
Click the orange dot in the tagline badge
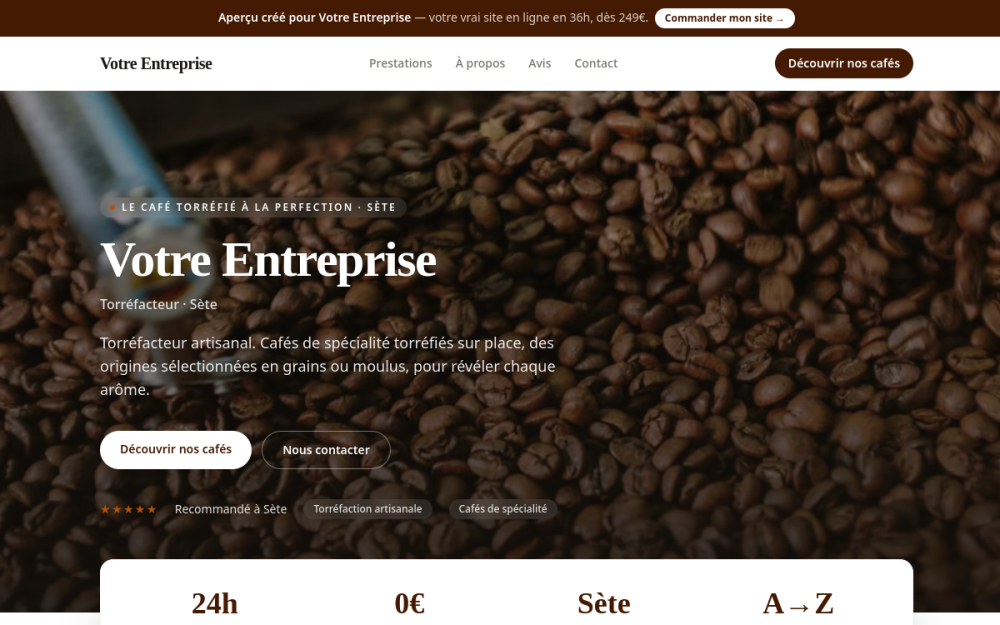coord(112,207)
